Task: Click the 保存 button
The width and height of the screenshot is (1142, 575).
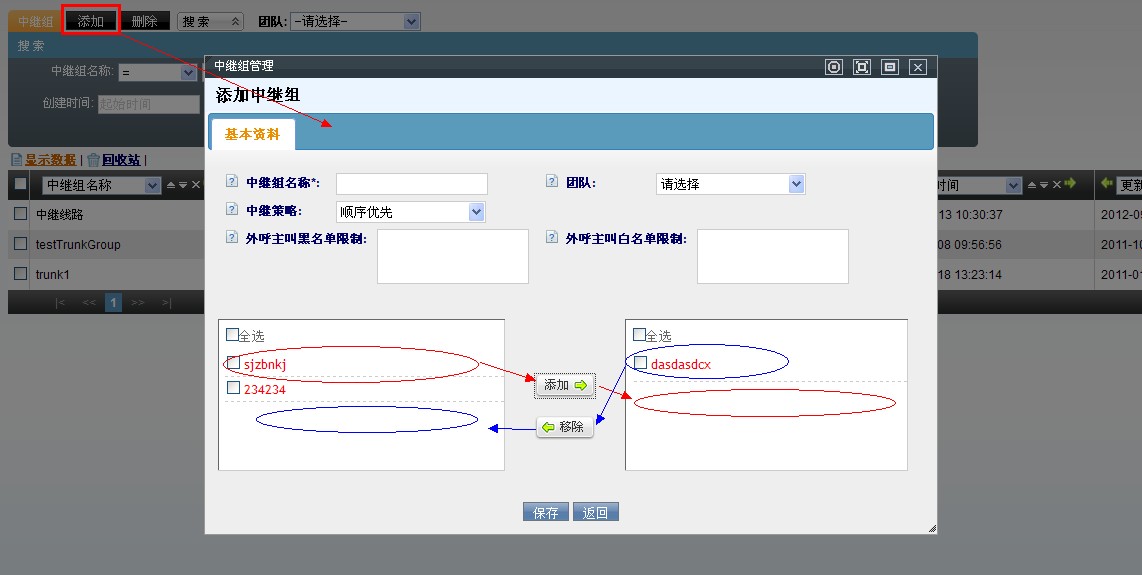Action: 546,512
